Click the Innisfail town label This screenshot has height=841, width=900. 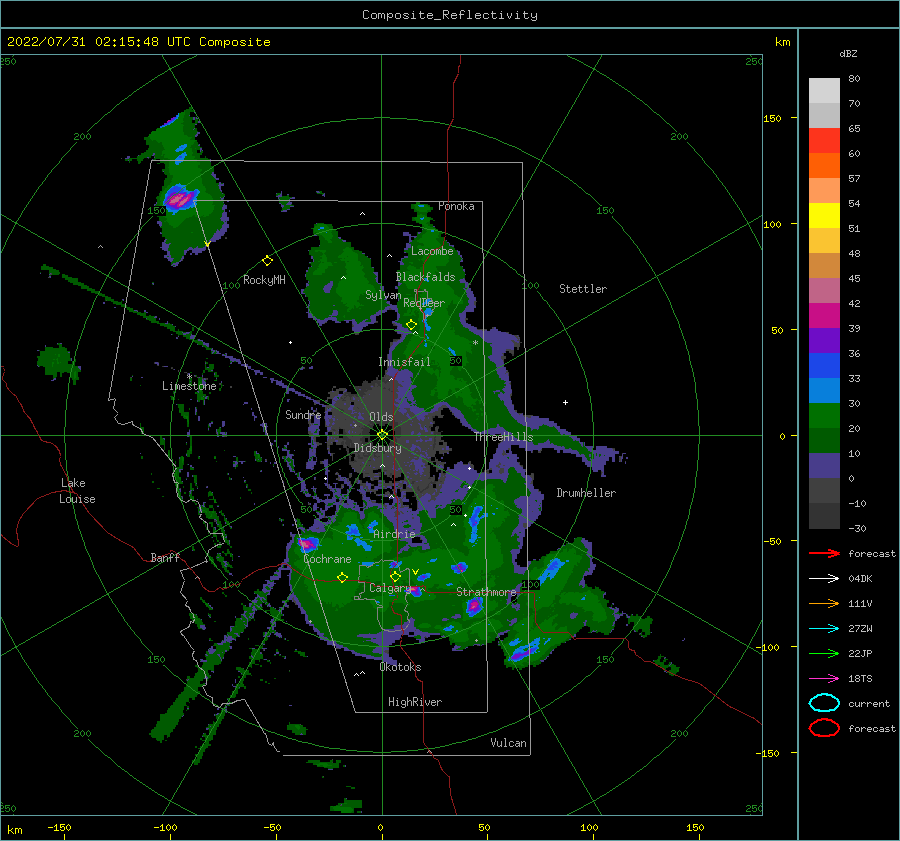pos(404,362)
